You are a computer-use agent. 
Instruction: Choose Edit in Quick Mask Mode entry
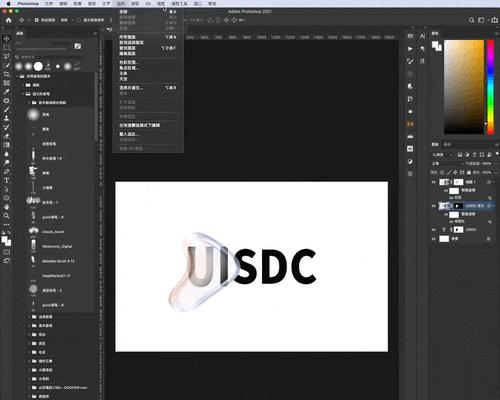148,125
